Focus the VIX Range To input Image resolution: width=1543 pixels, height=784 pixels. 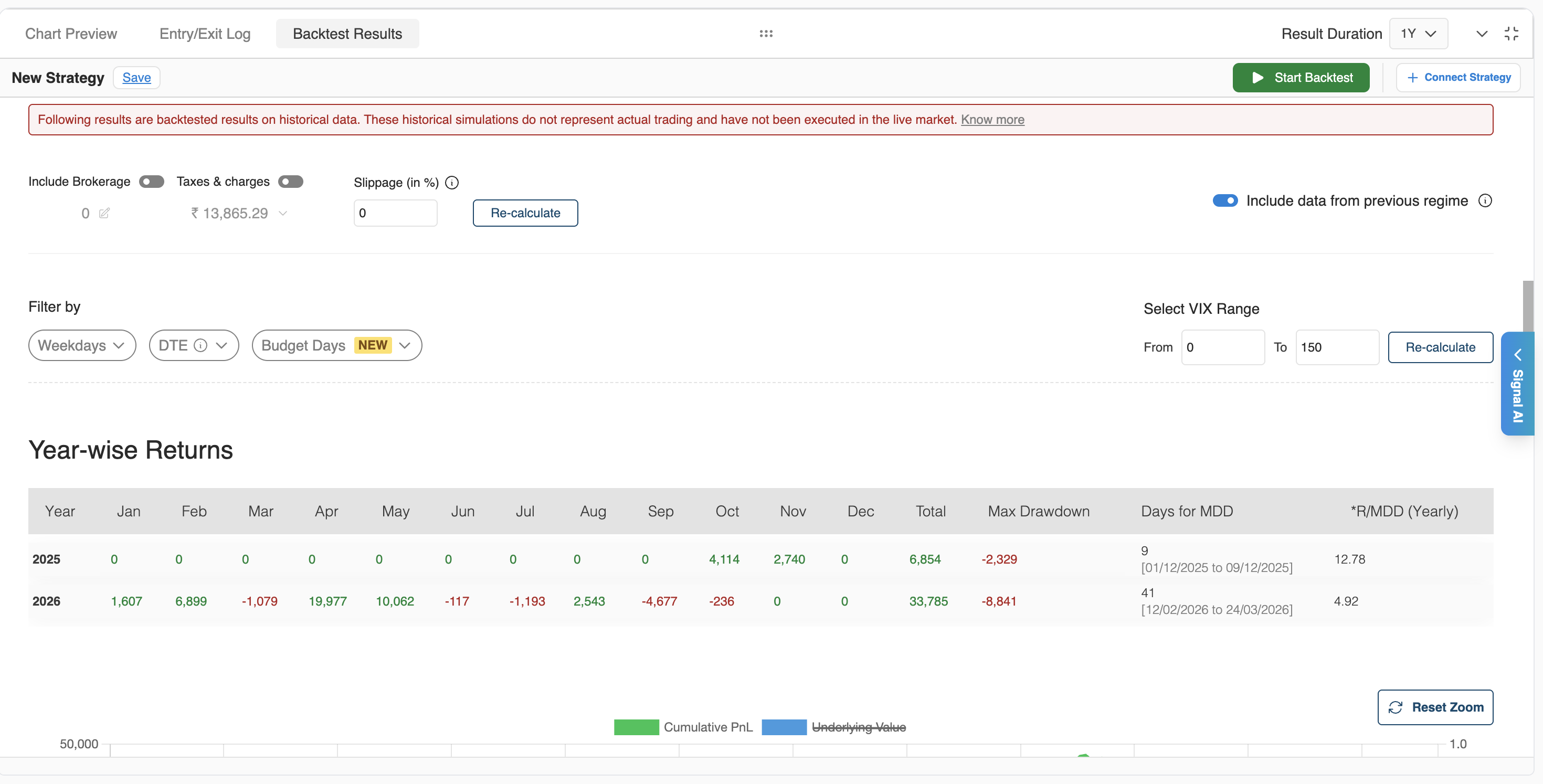1337,347
